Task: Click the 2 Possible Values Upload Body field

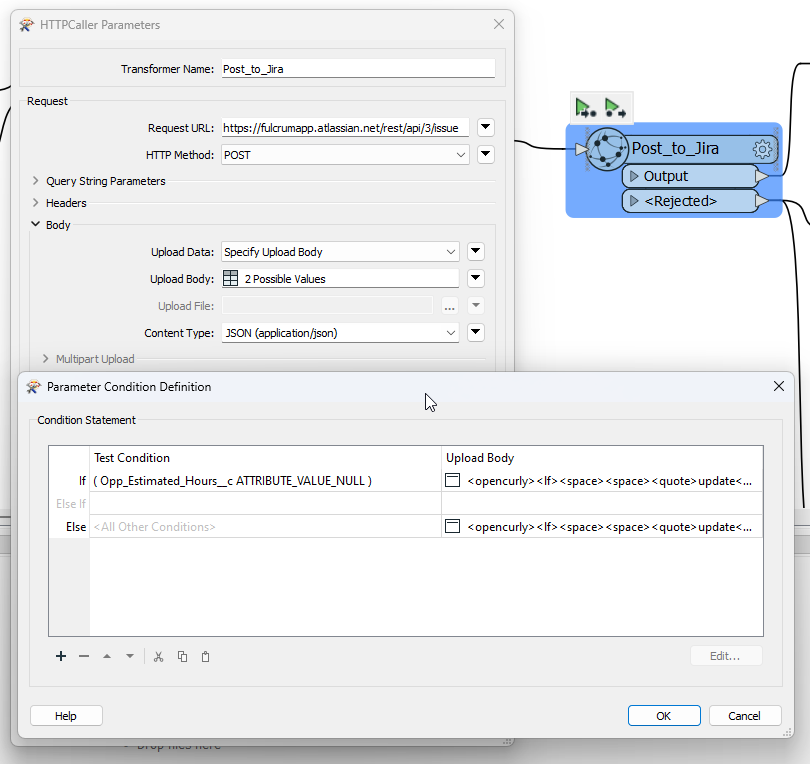Action: (340, 278)
